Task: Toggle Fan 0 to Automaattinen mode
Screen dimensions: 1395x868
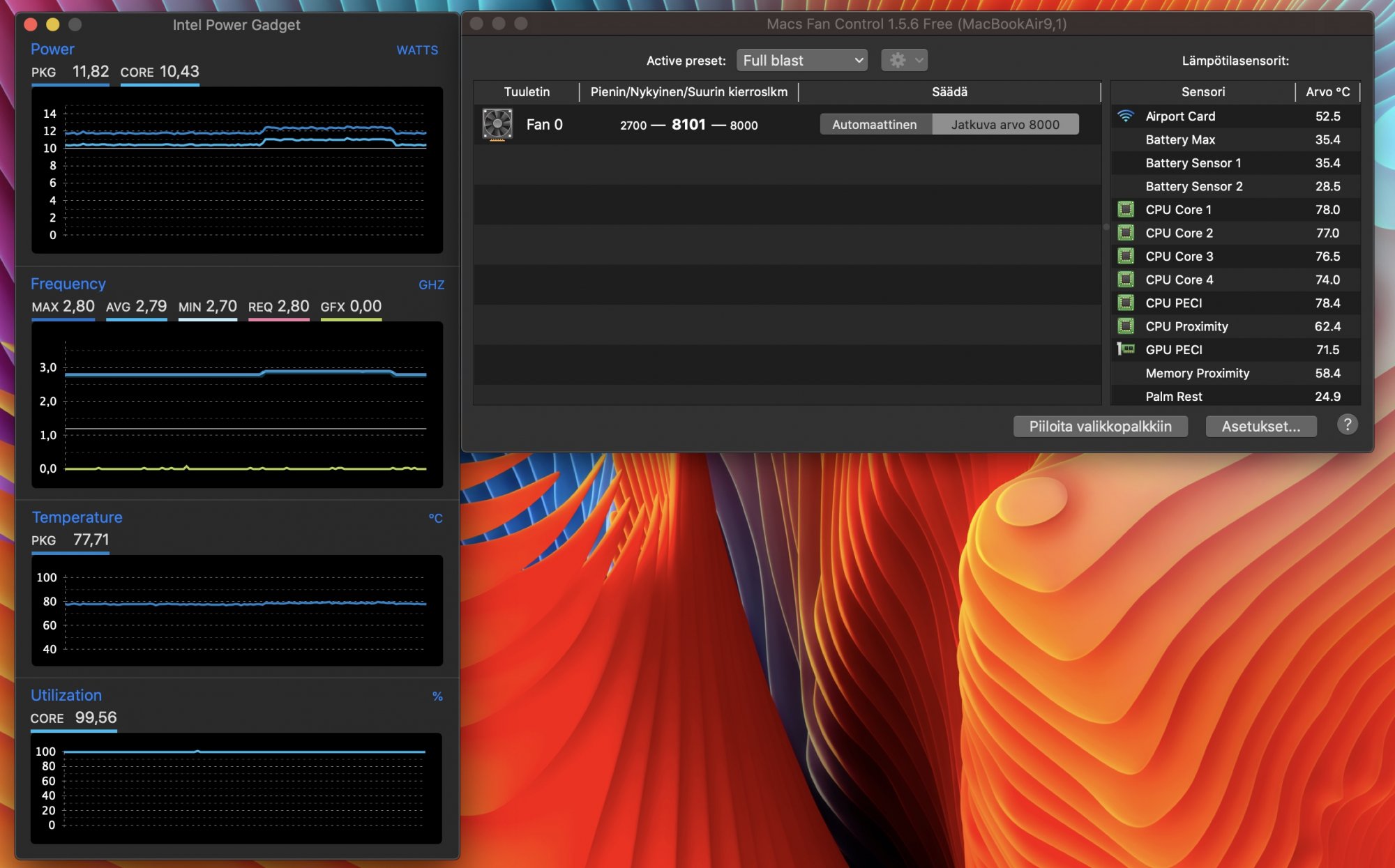Action: 873,123
